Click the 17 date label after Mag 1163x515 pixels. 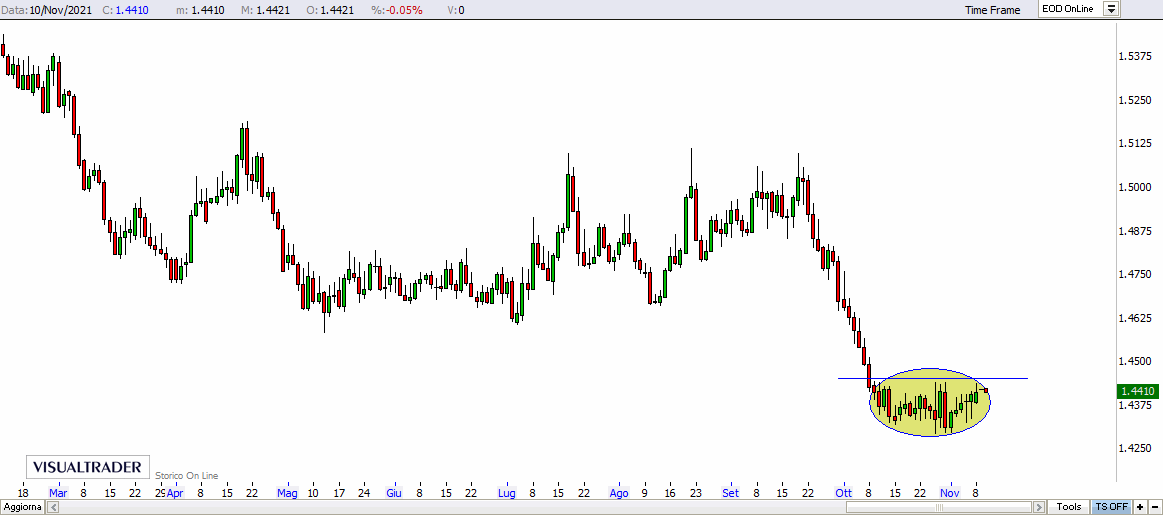(x=338, y=493)
